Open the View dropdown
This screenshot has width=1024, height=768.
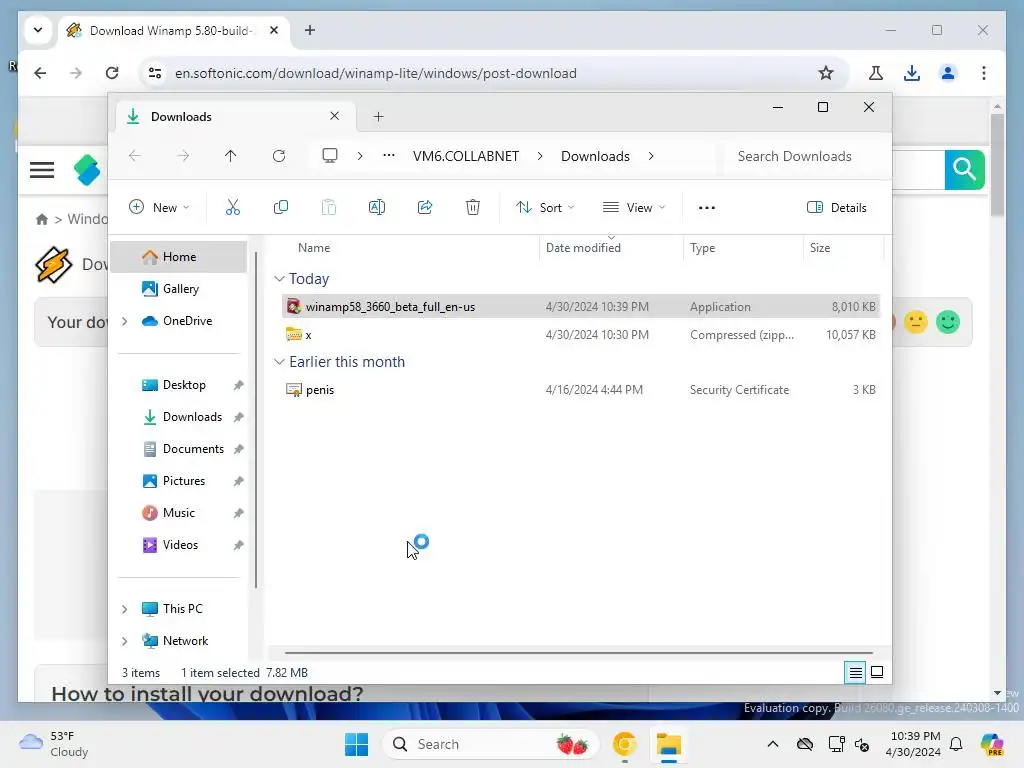[634, 208]
